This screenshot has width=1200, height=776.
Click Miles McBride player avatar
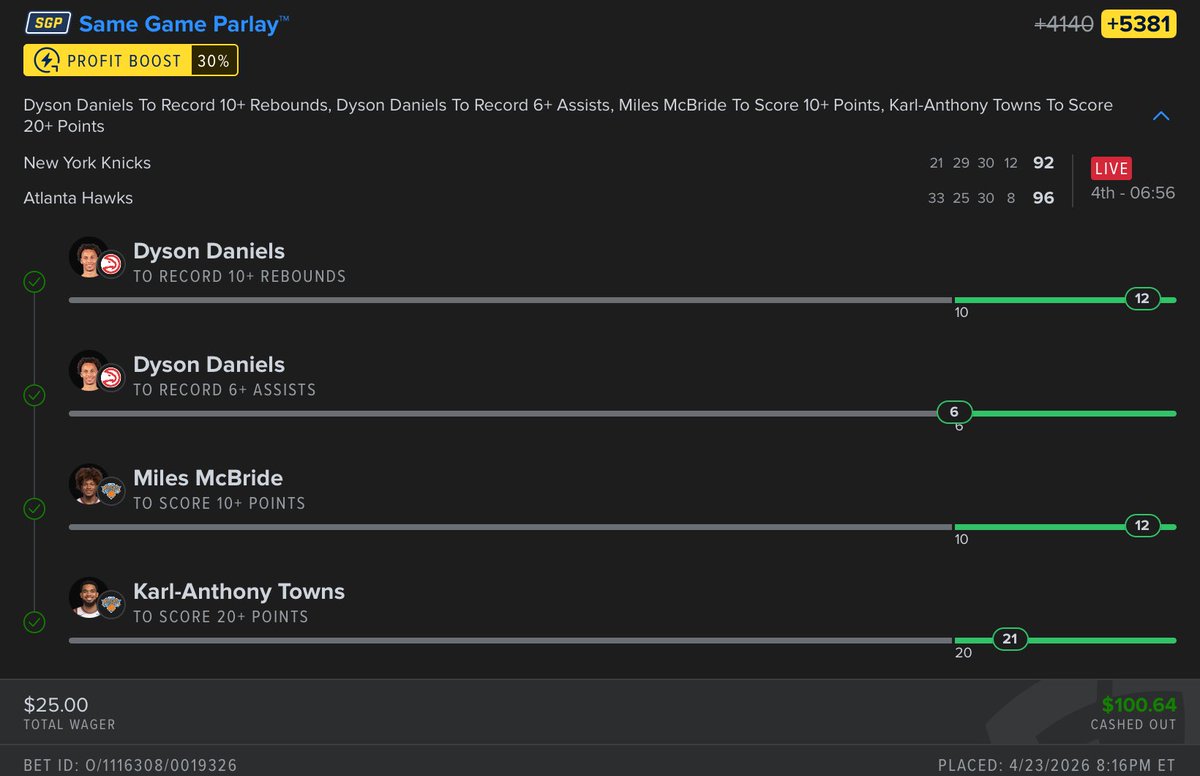(88, 484)
